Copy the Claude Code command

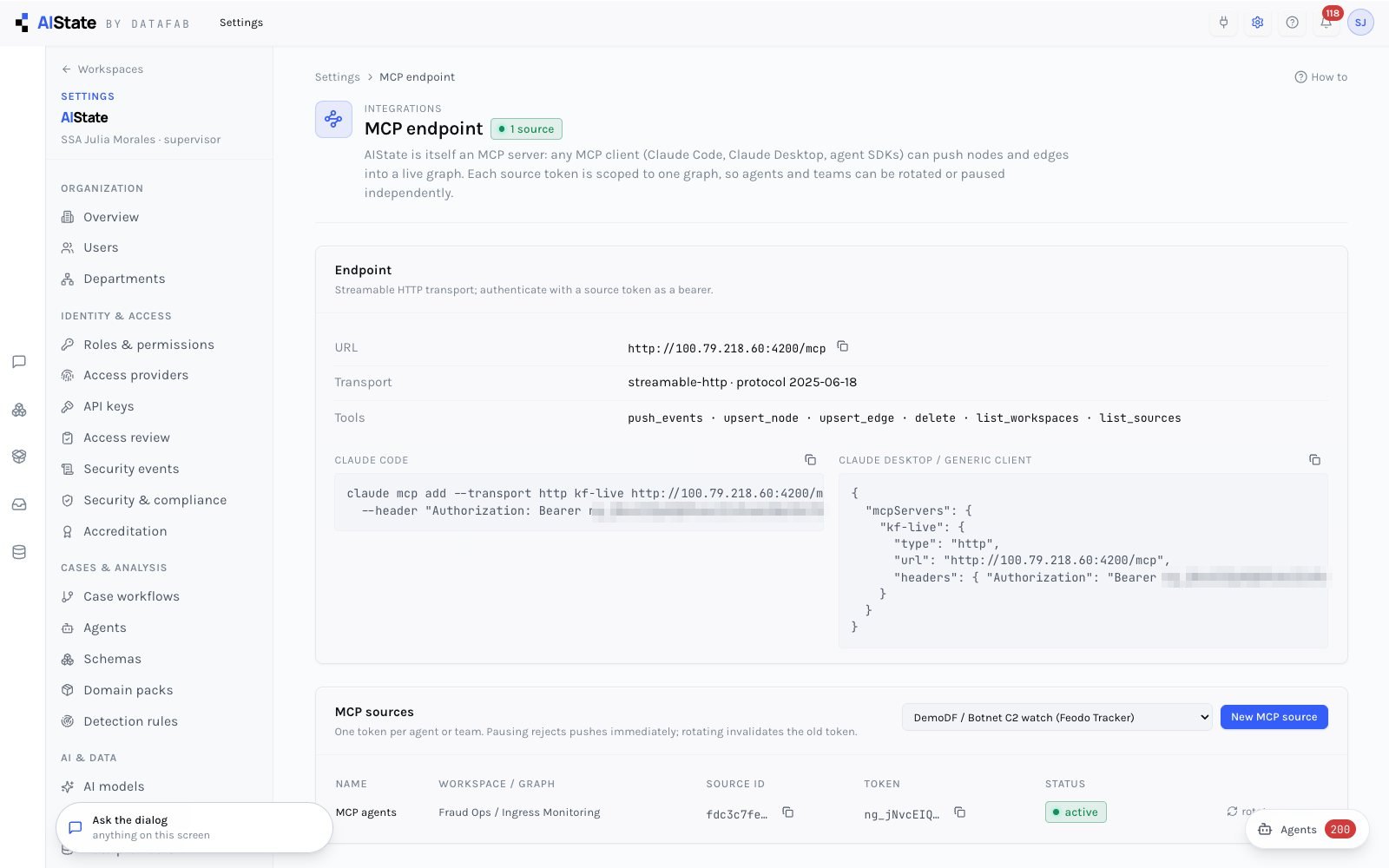click(810, 460)
